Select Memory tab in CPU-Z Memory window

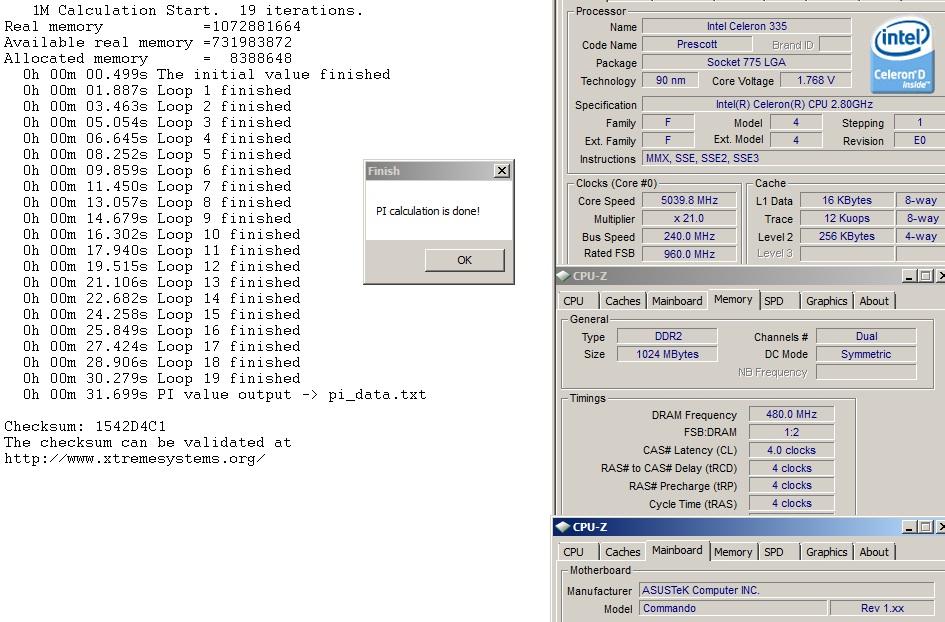[733, 300]
